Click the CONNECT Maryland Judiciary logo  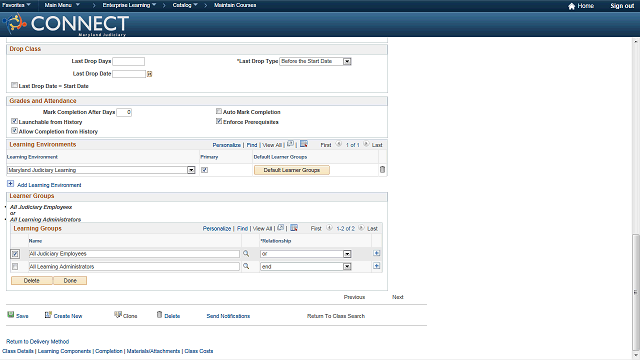point(66,24)
